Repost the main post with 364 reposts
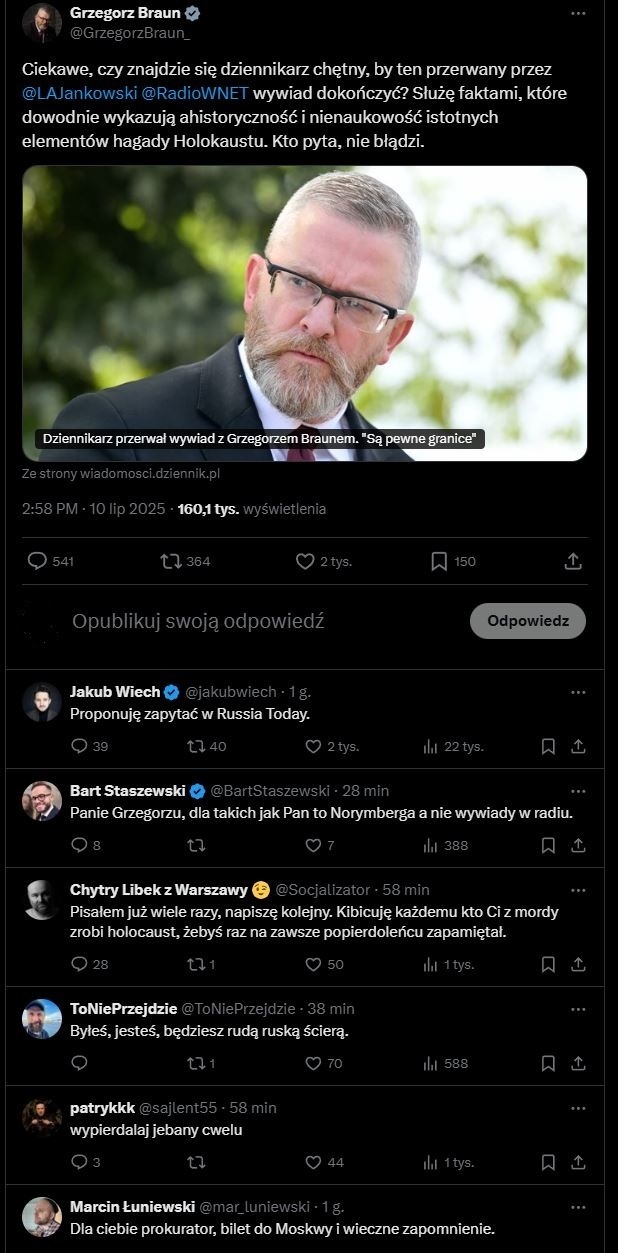The width and height of the screenshot is (618, 1253). coord(171,562)
